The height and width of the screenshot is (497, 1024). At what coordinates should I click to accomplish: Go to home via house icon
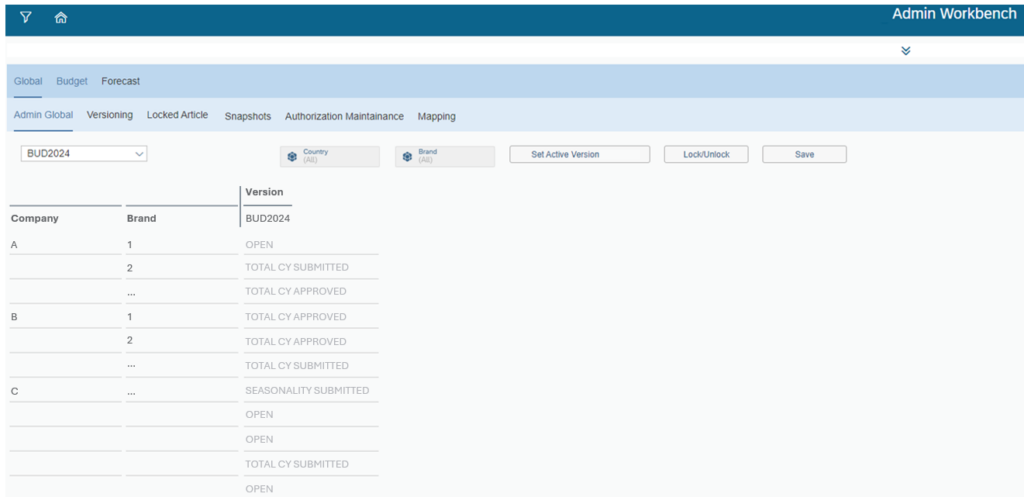61,18
